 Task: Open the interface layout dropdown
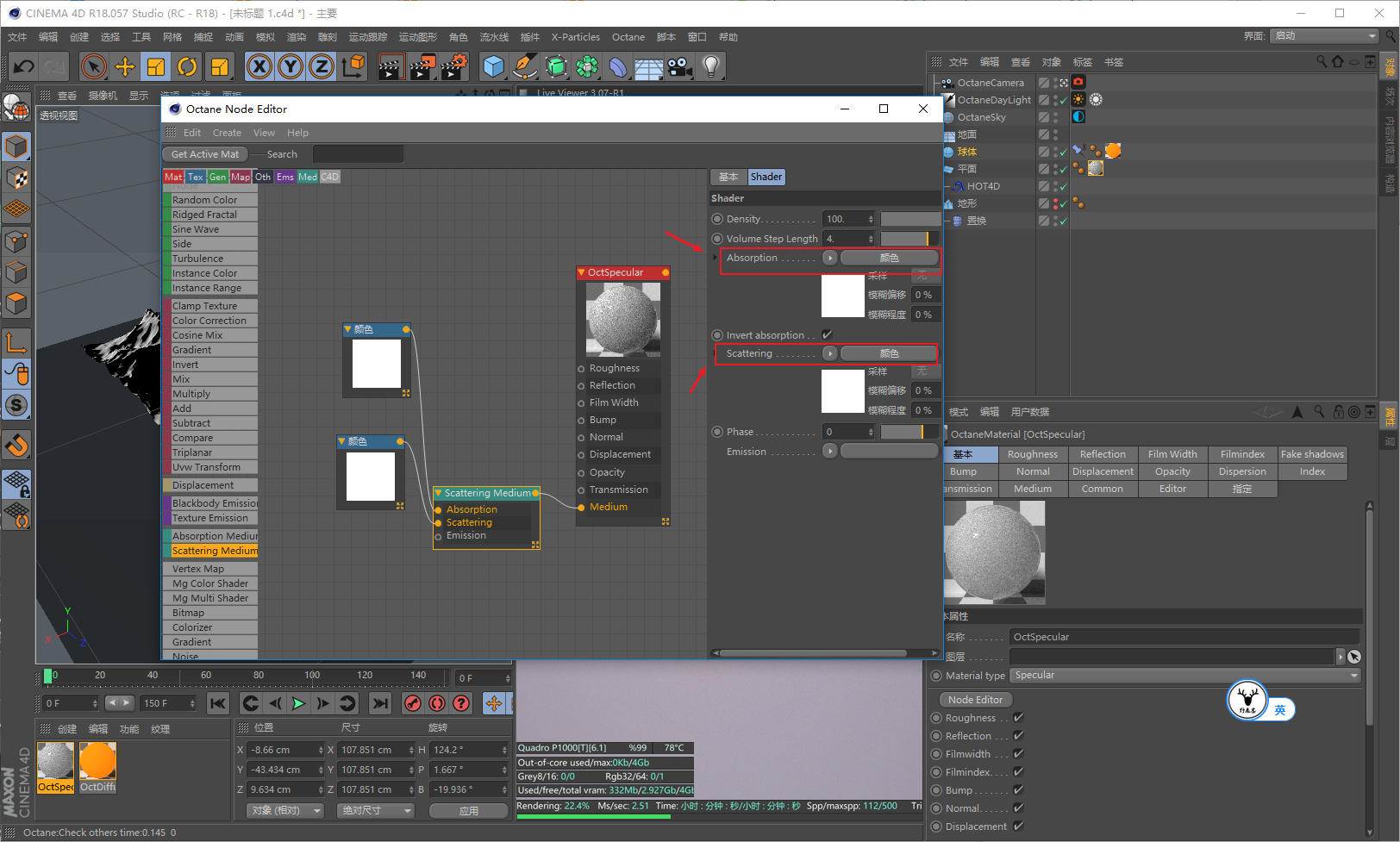1325,36
